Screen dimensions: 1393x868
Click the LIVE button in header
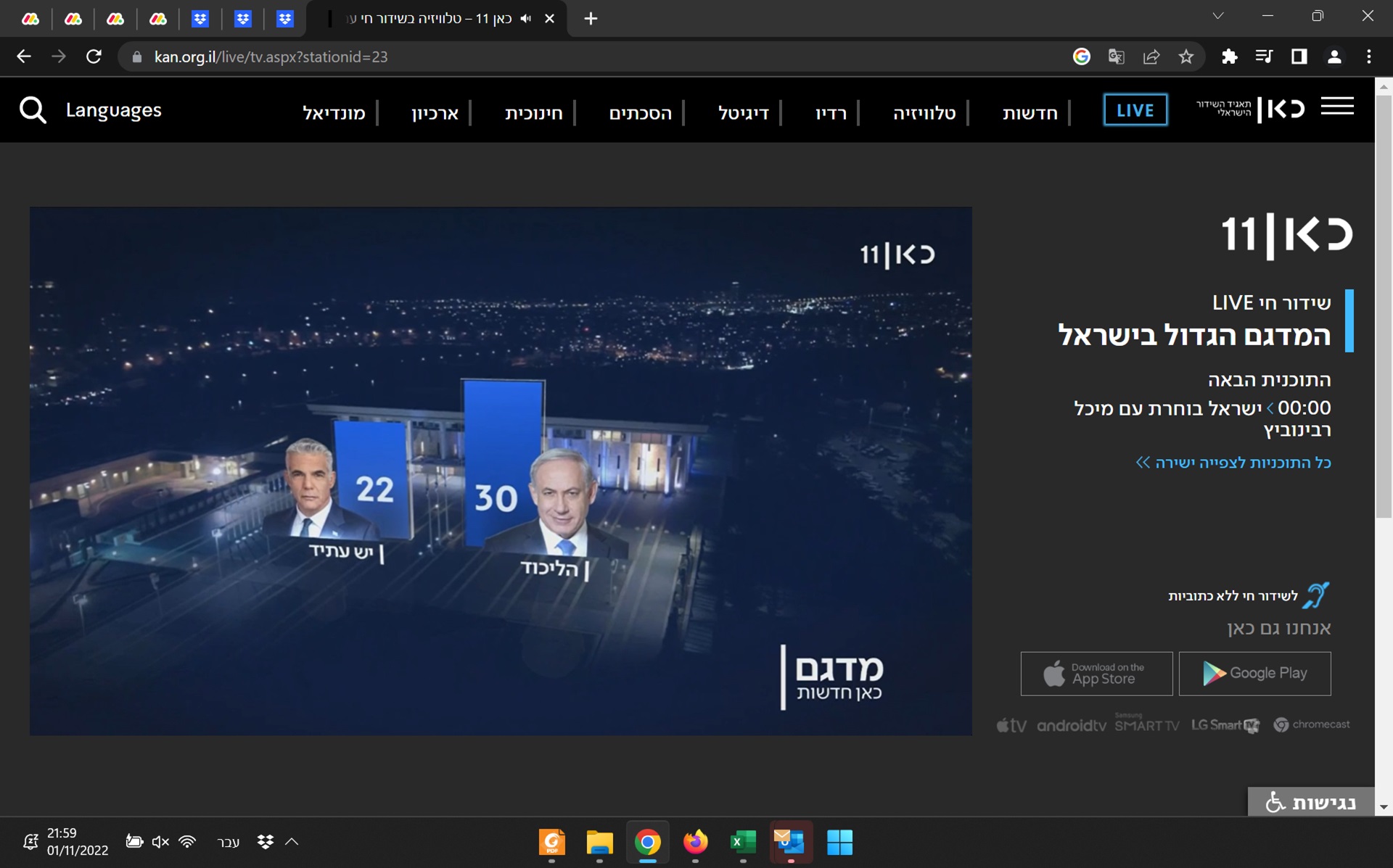[1135, 110]
